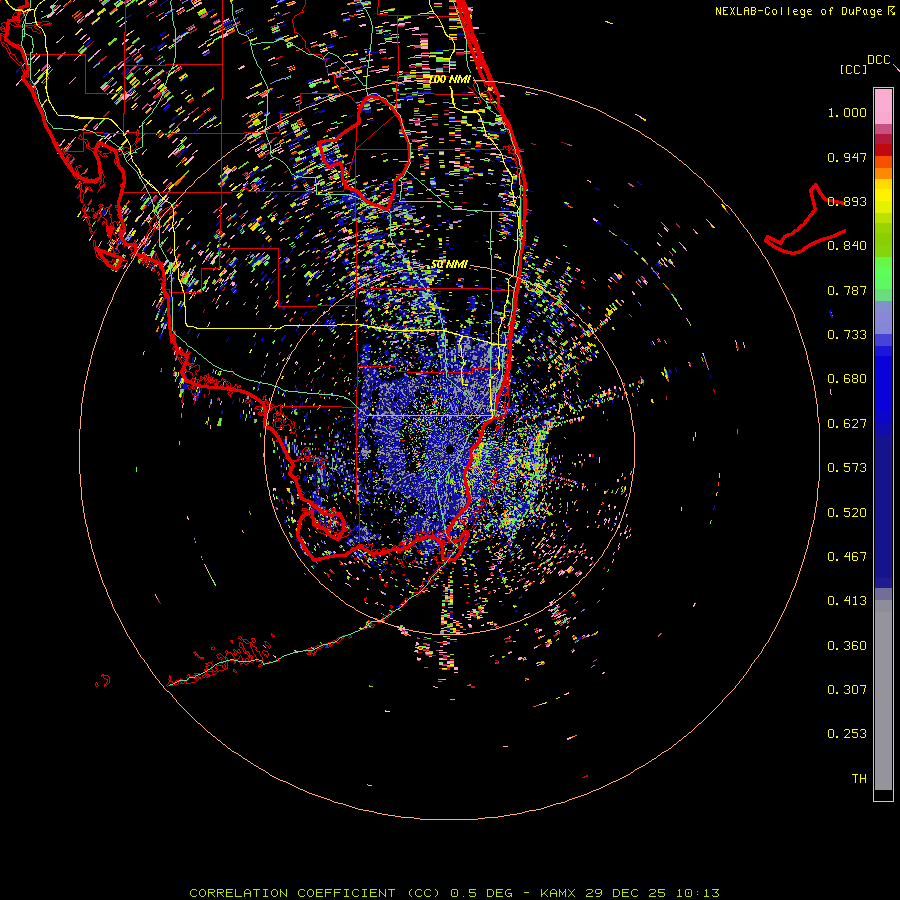The width and height of the screenshot is (900, 900).
Task: Select the 0.627 scale value
Action: click(x=847, y=424)
